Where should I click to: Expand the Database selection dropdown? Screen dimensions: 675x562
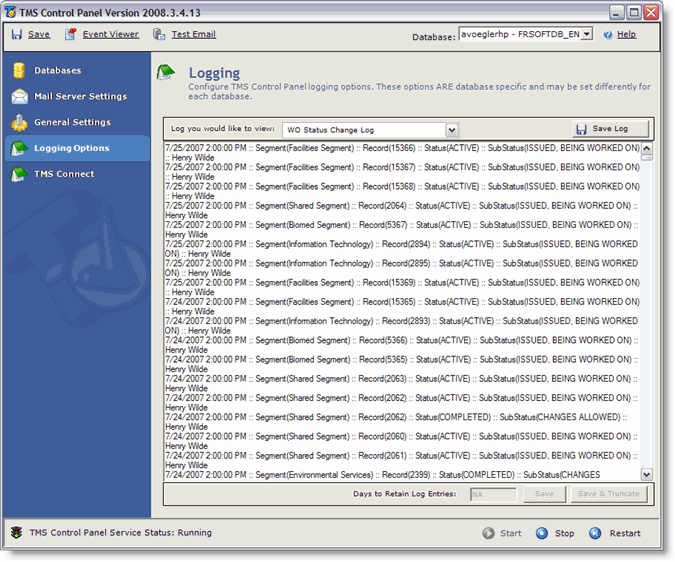click(x=586, y=34)
